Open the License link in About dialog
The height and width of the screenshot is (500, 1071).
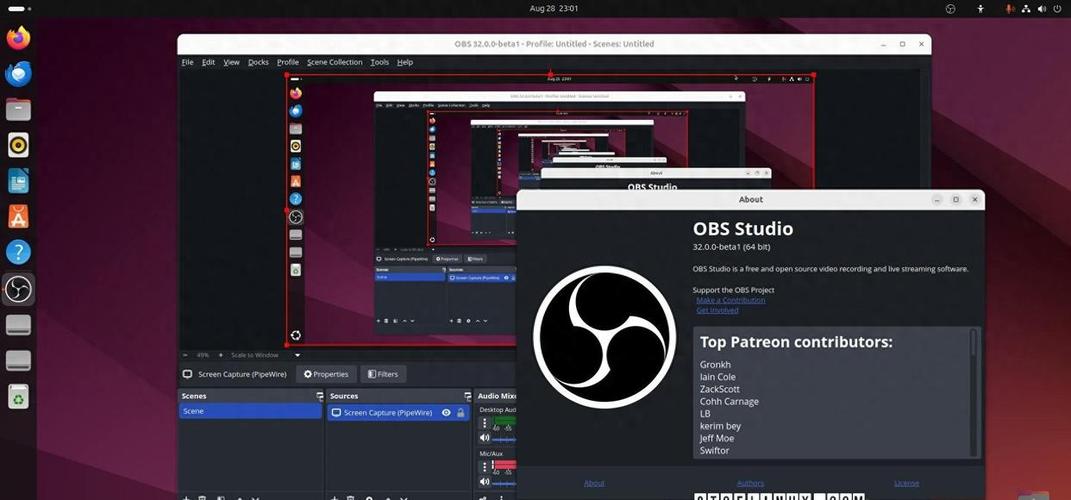[906, 484]
